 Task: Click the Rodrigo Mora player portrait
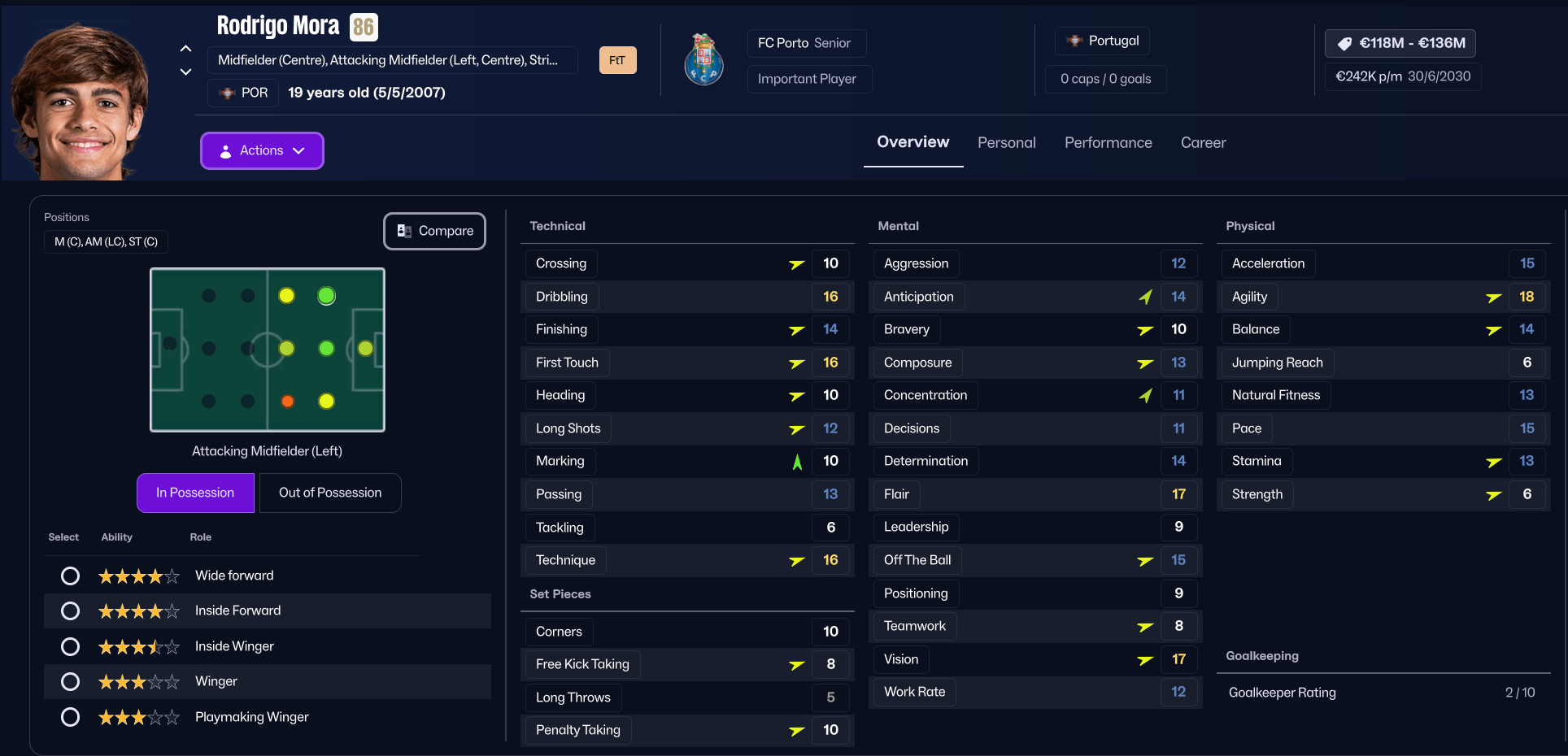pyautogui.click(x=81, y=99)
